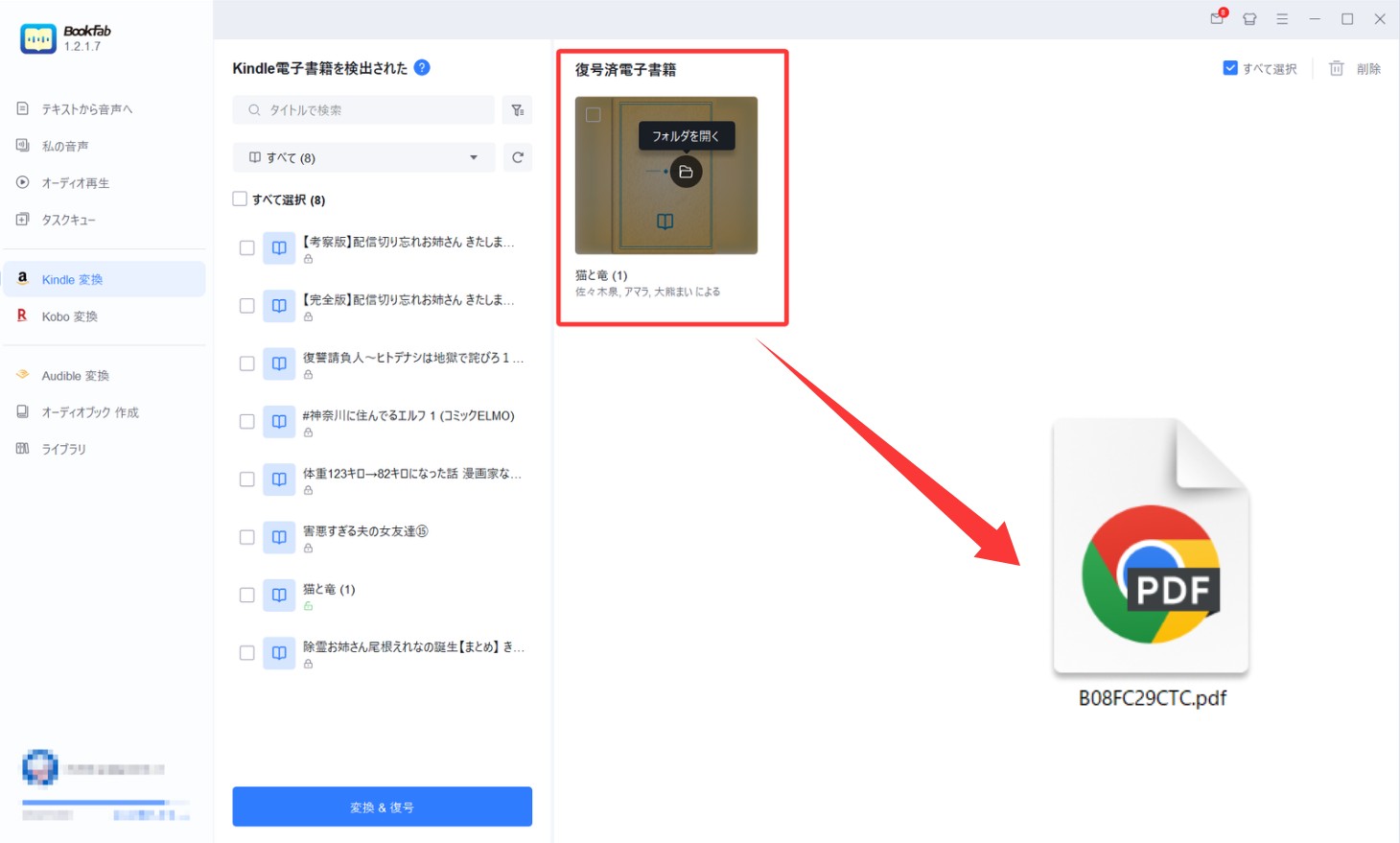Click the filter icon beside search
The image size is (1400, 843).
(518, 110)
